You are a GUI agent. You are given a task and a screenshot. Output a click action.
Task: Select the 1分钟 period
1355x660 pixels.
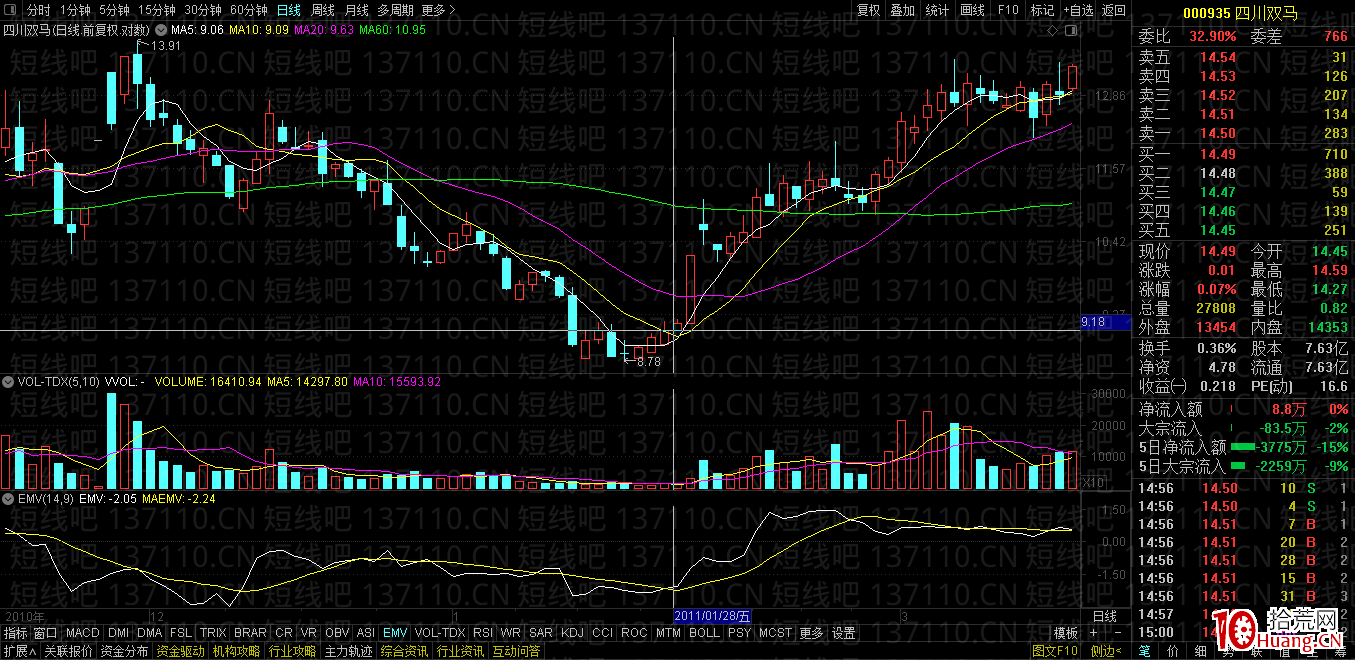click(75, 10)
